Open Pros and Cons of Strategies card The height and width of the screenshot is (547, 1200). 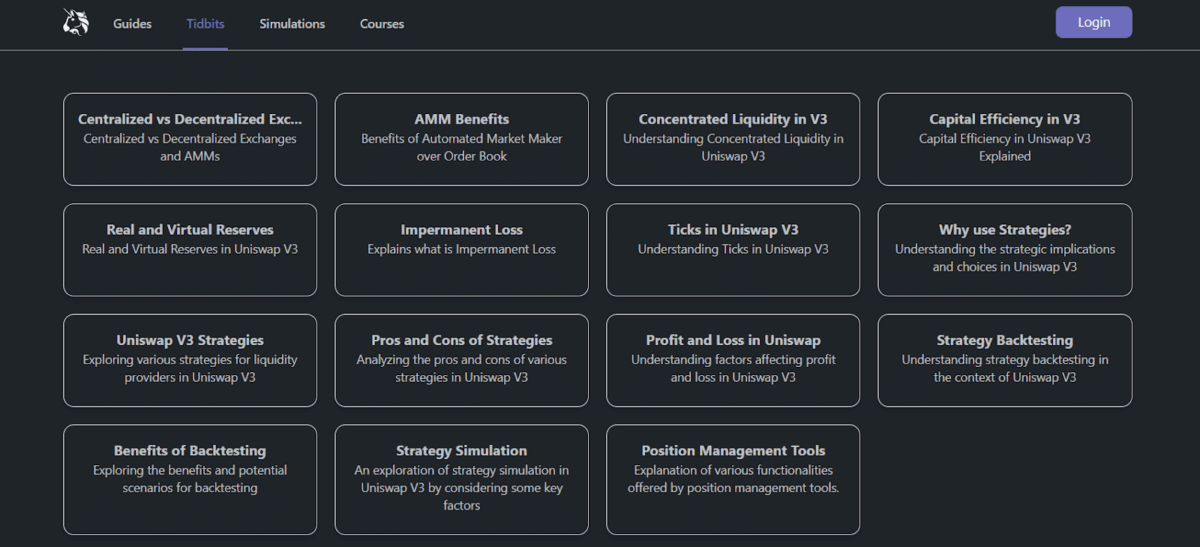(x=462, y=361)
